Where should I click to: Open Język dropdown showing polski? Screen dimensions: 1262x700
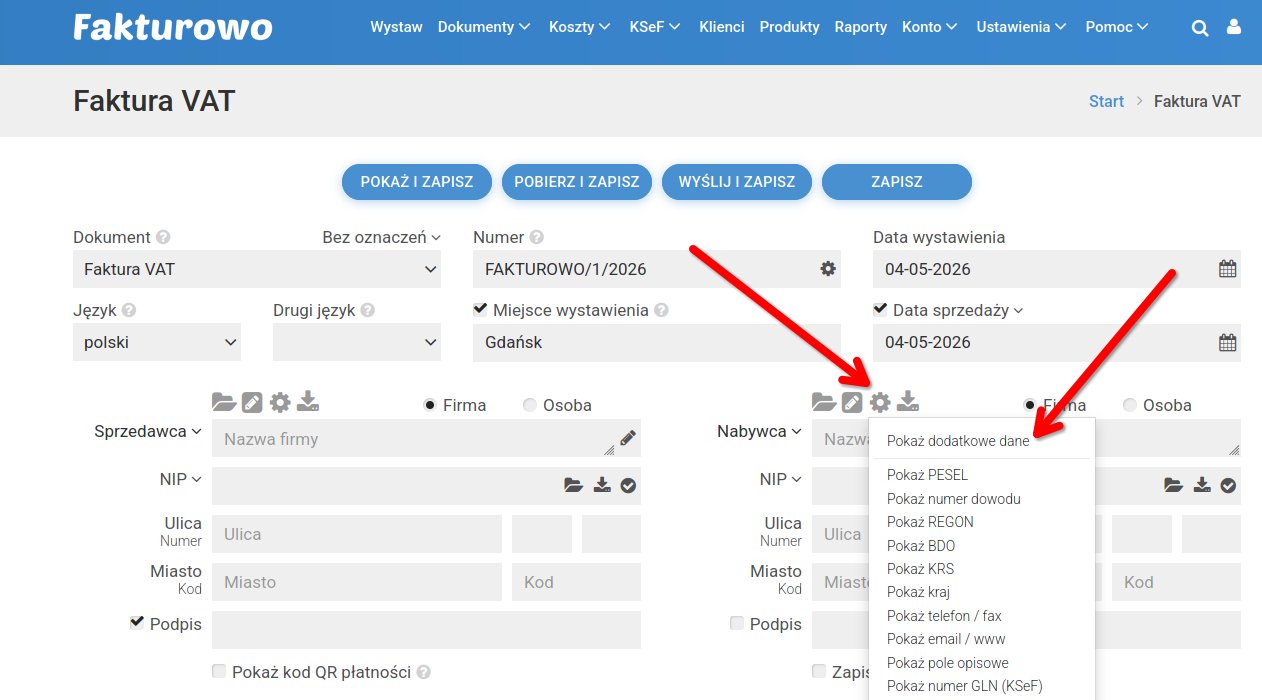click(x=157, y=342)
